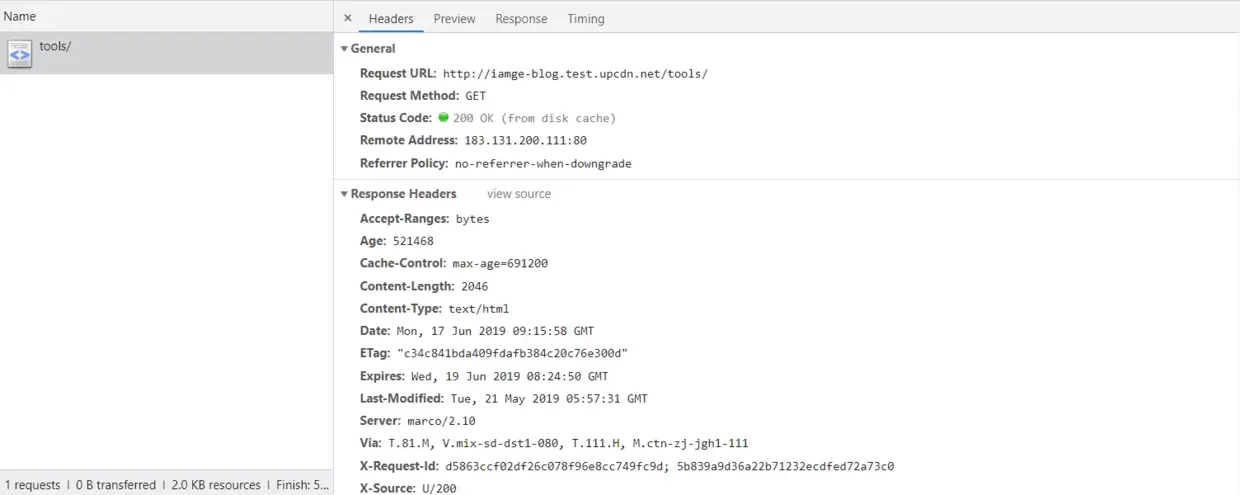The width and height of the screenshot is (1240, 495).
Task: Select the tools/ request row
Action: [x=166, y=53]
